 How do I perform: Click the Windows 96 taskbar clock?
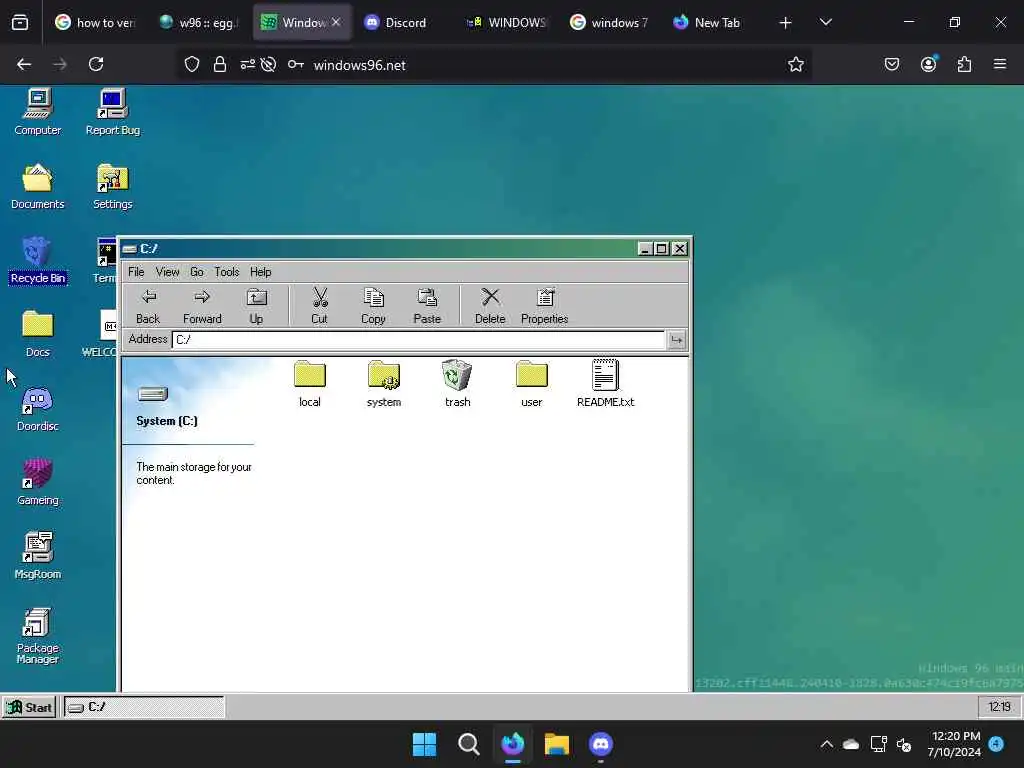click(999, 707)
